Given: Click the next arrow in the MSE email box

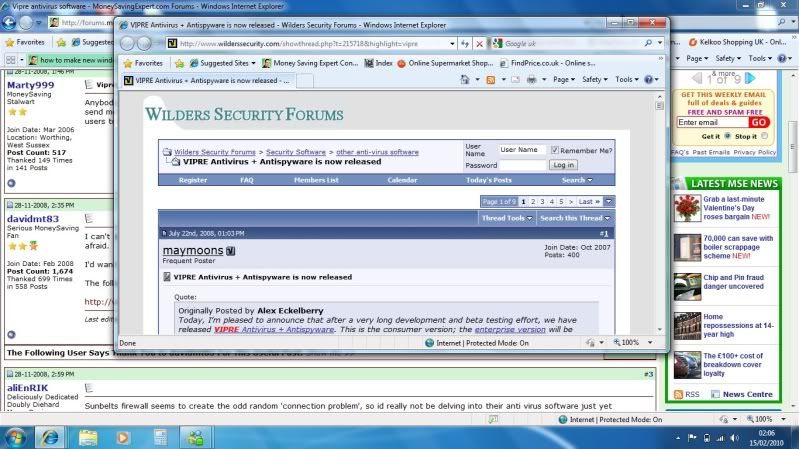Looking at the screenshot, I should pyautogui.click(x=750, y=78).
